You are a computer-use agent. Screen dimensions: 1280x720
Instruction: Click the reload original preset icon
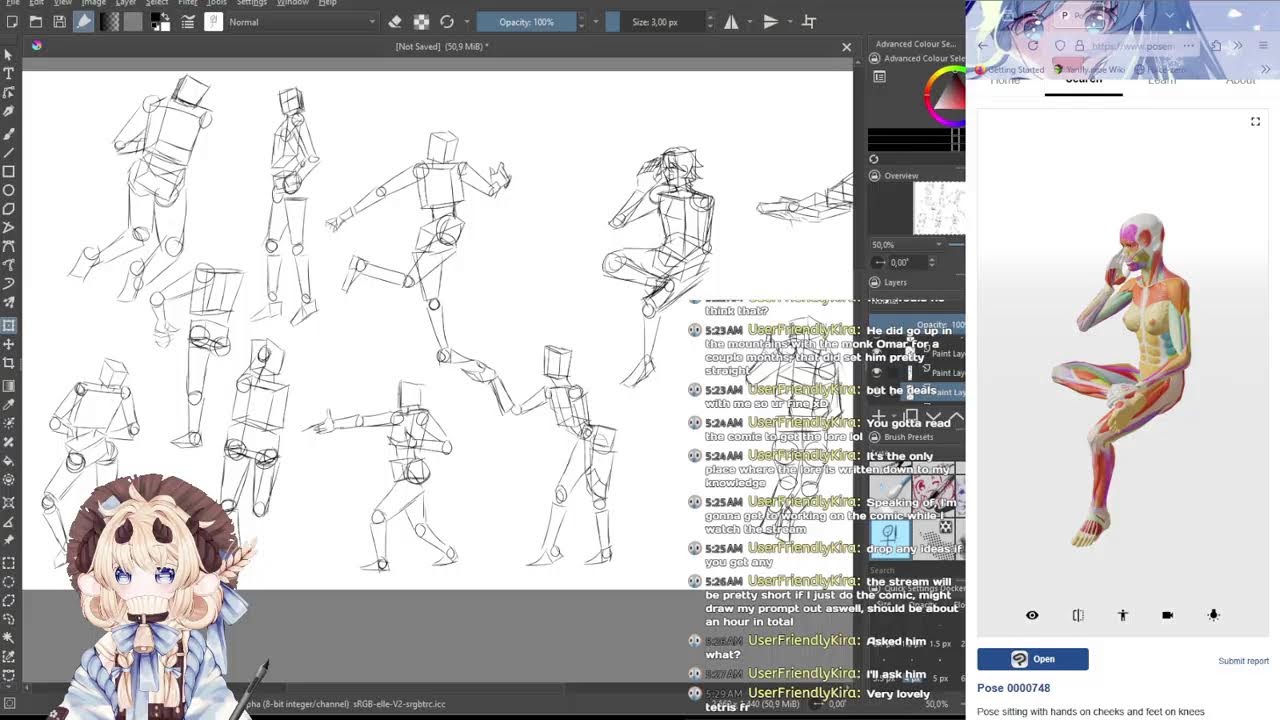coord(447,22)
